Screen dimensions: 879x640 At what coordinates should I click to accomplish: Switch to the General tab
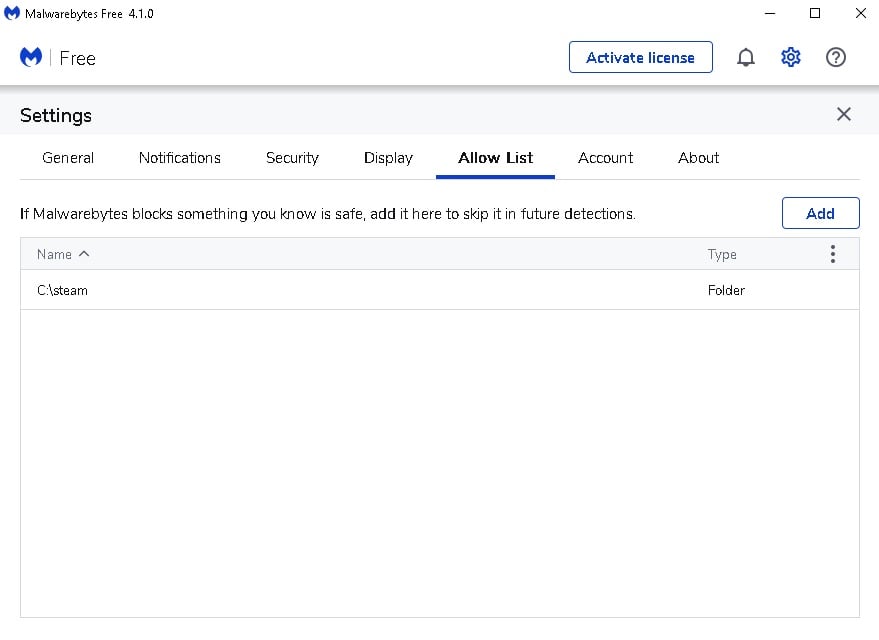68,158
